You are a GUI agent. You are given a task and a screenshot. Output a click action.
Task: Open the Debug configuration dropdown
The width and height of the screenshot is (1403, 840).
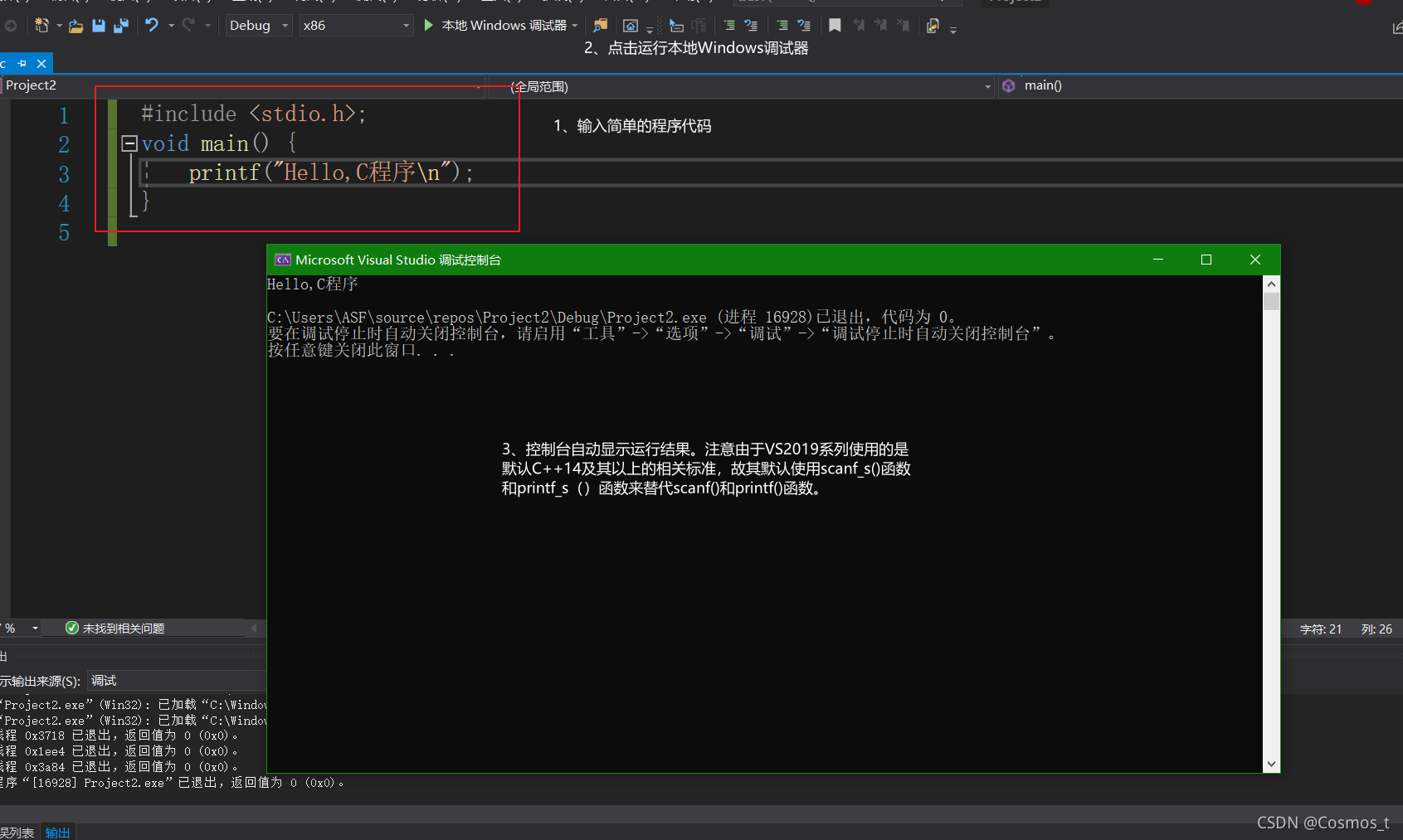click(x=258, y=26)
